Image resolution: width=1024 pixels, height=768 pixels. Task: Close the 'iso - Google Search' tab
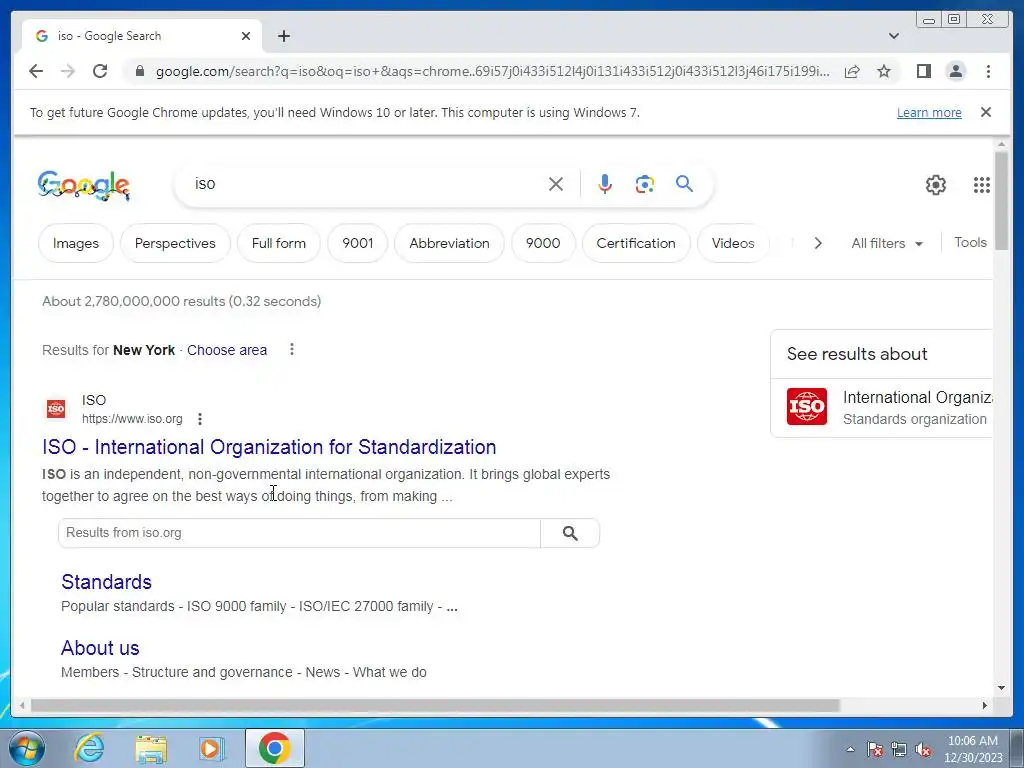coord(246,36)
